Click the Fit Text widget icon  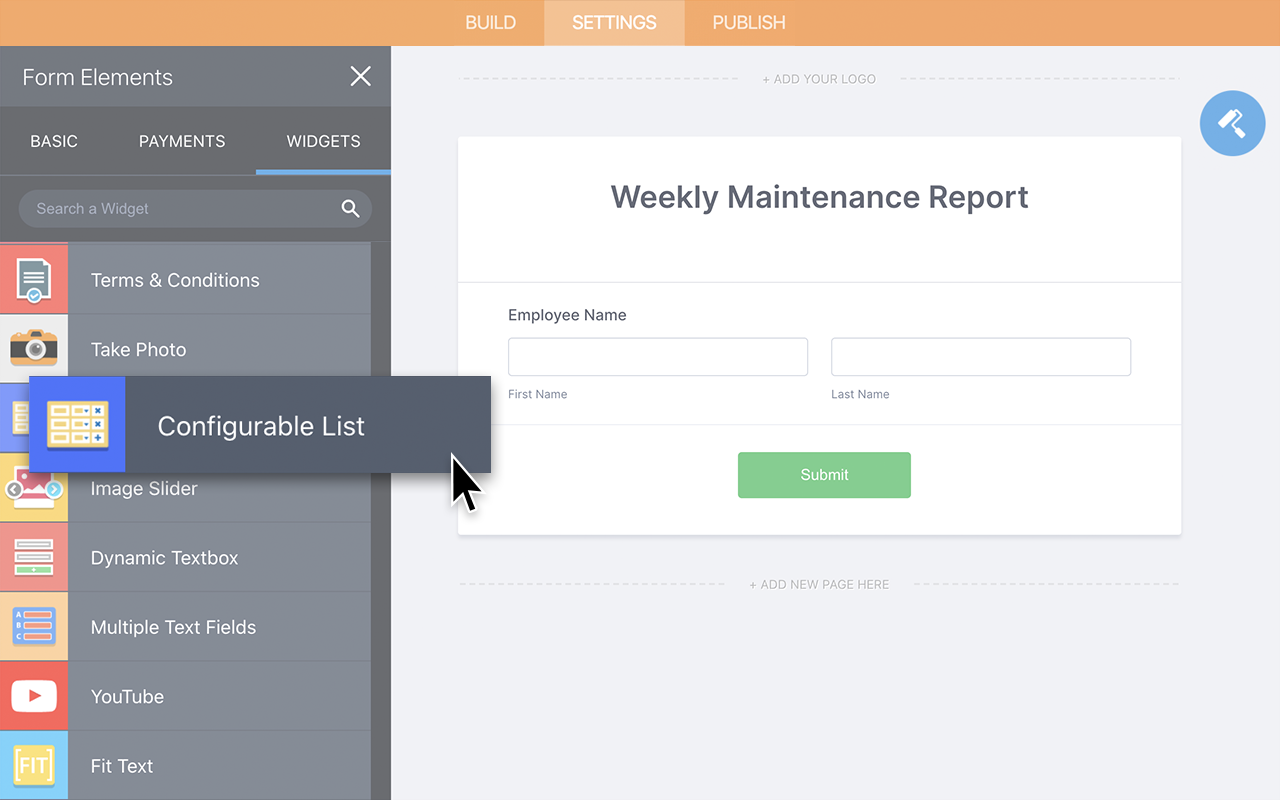34,765
